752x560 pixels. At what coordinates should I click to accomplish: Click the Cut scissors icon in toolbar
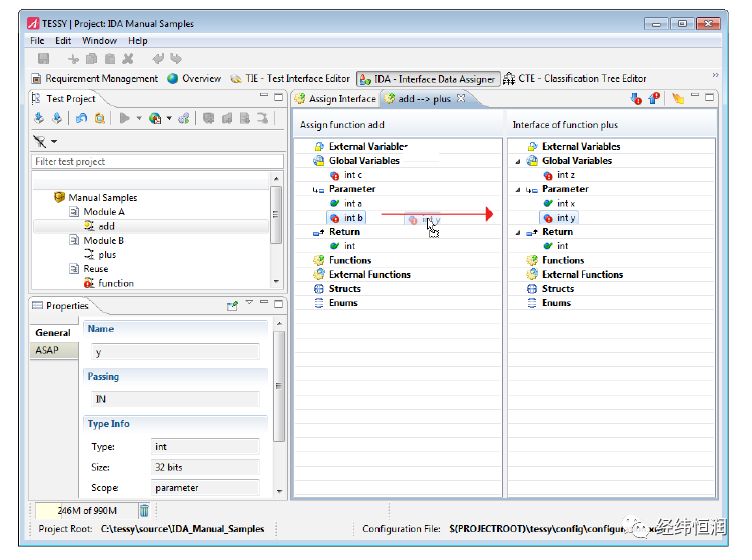pyautogui.click(x=73, y=59)
